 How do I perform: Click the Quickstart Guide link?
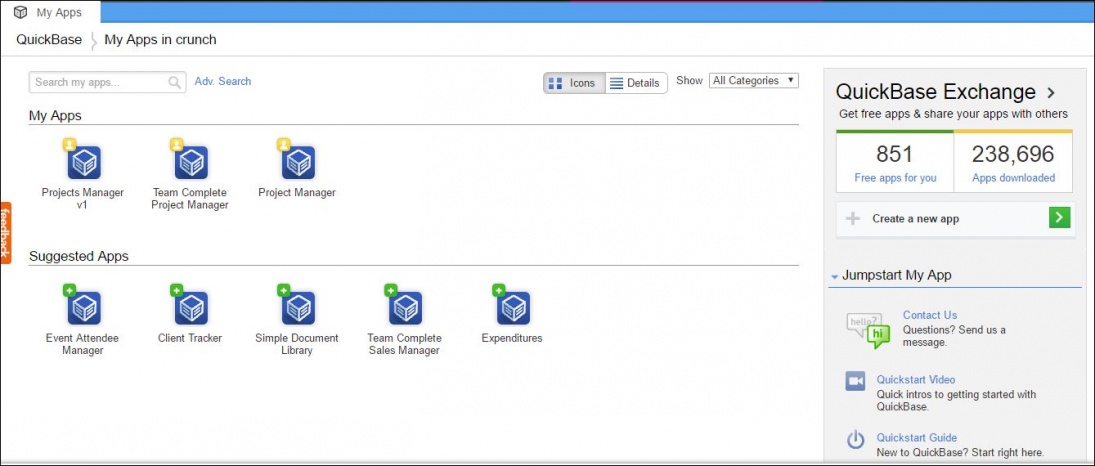click(x=917, y=438)
